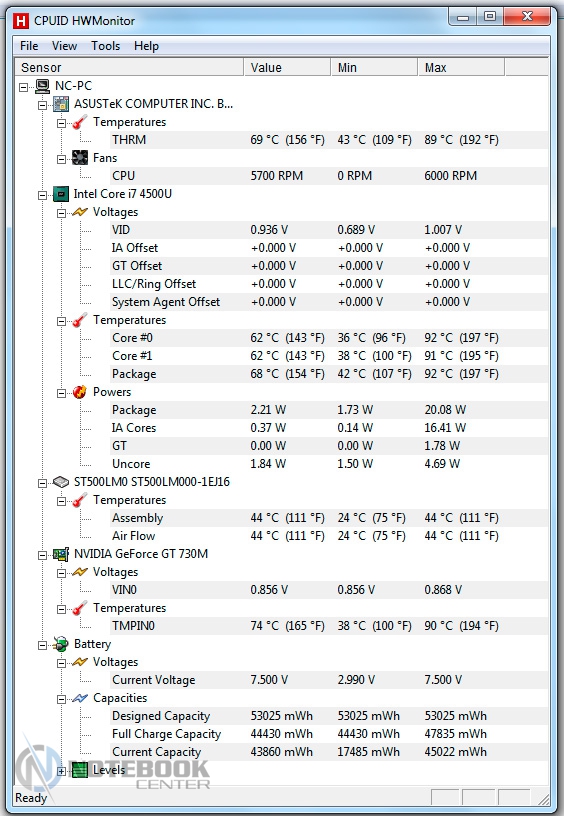Click the Min column header
Image resolution: width=564 pixels, height=816 pixels.
click(x=374, y=68)
